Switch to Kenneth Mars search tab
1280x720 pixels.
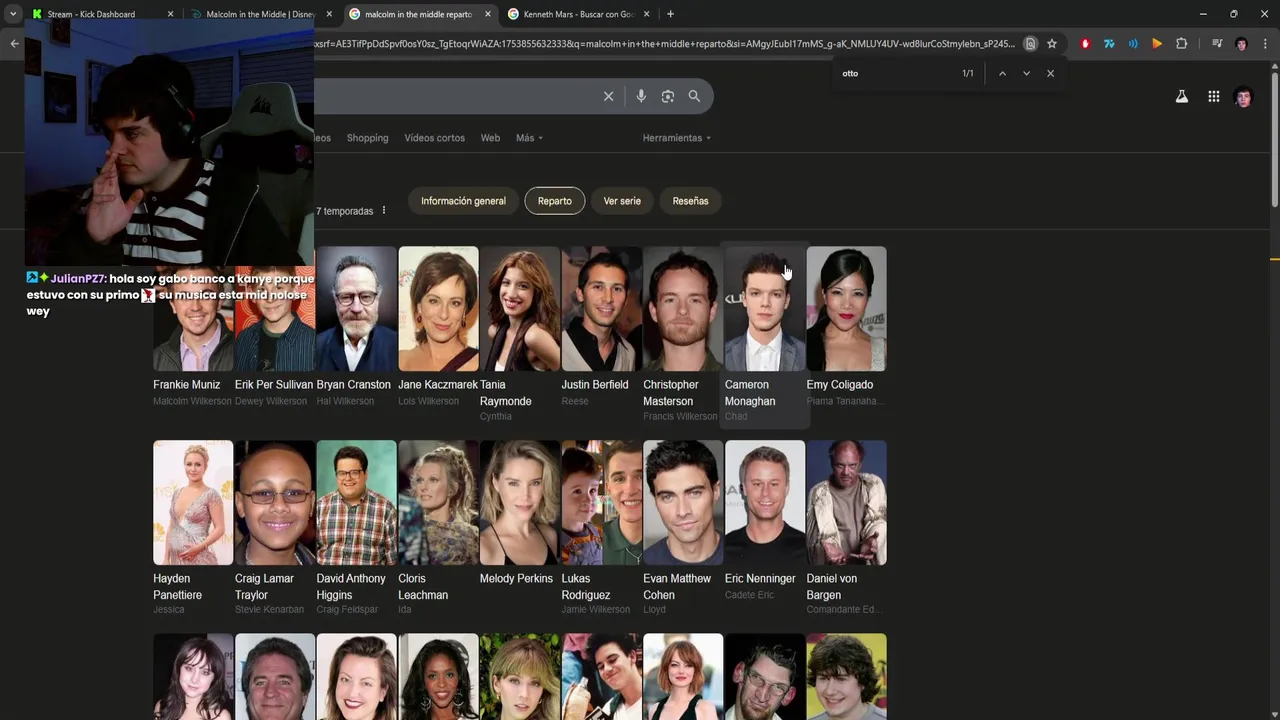click(579, 14)
